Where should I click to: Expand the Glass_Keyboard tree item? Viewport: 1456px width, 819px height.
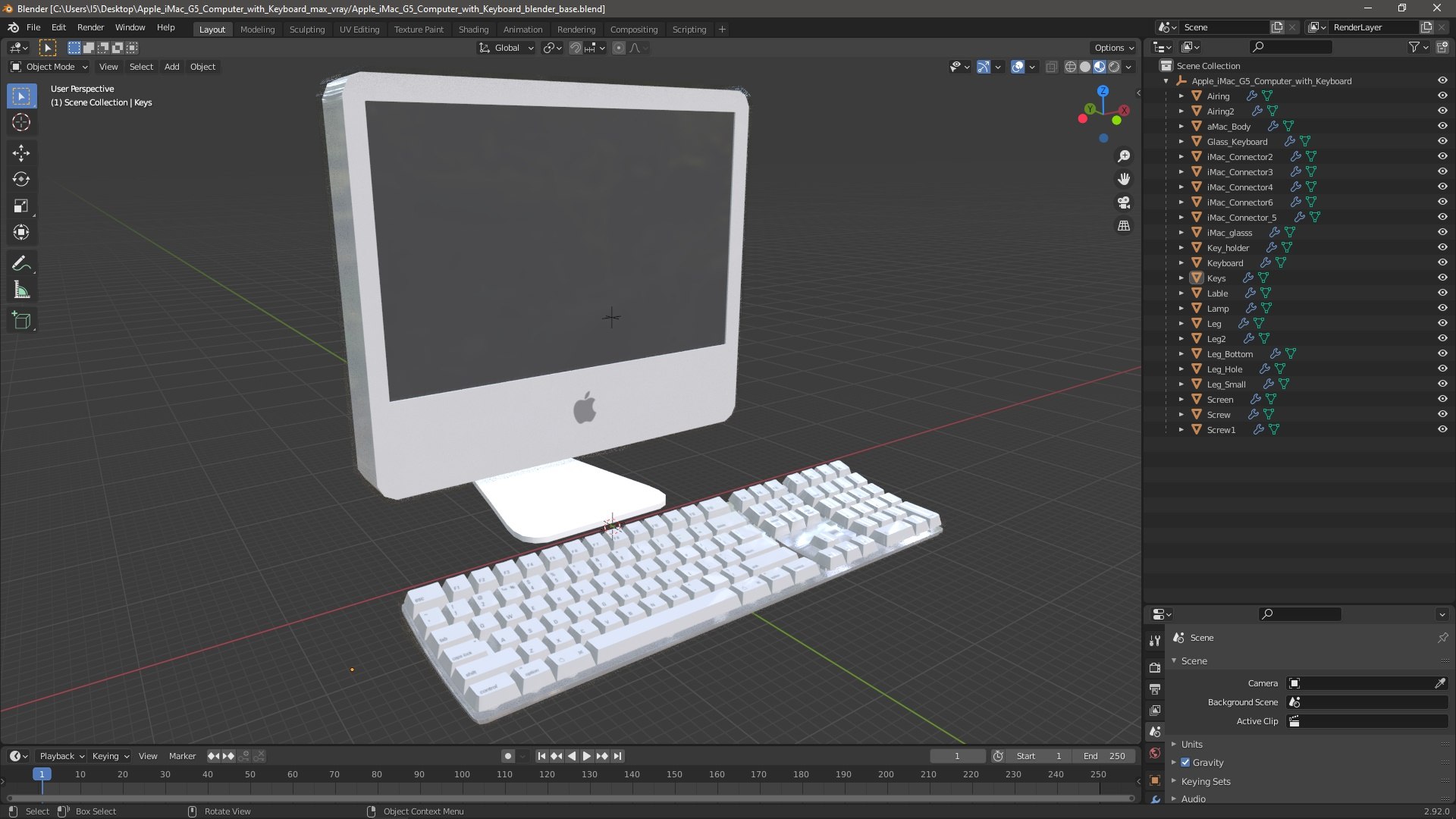[1181, 142]
